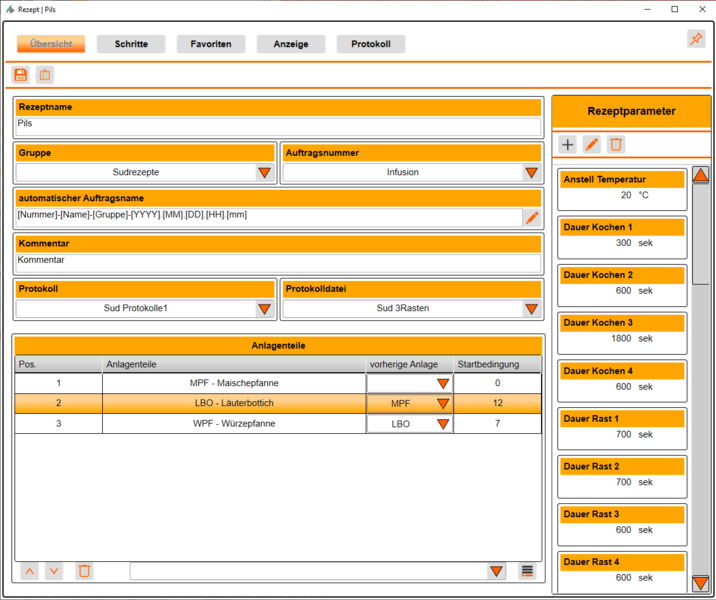Switch to the Schritte tab
Image resolution: width=716 pixels, height=600 pixels.
pyautogui.click(x=131, y=44)
